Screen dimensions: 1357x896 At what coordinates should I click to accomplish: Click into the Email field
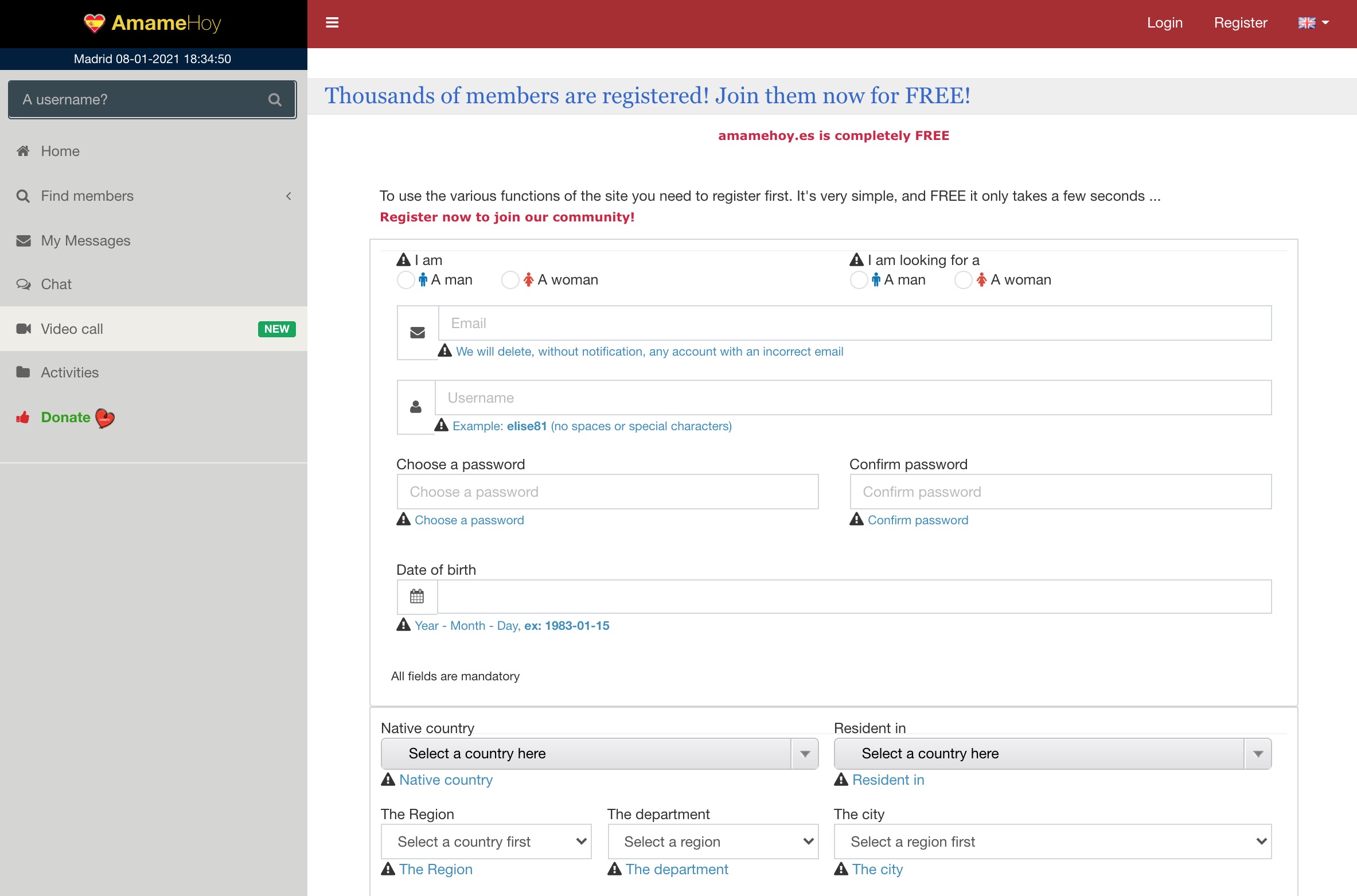tap(855, 323)
